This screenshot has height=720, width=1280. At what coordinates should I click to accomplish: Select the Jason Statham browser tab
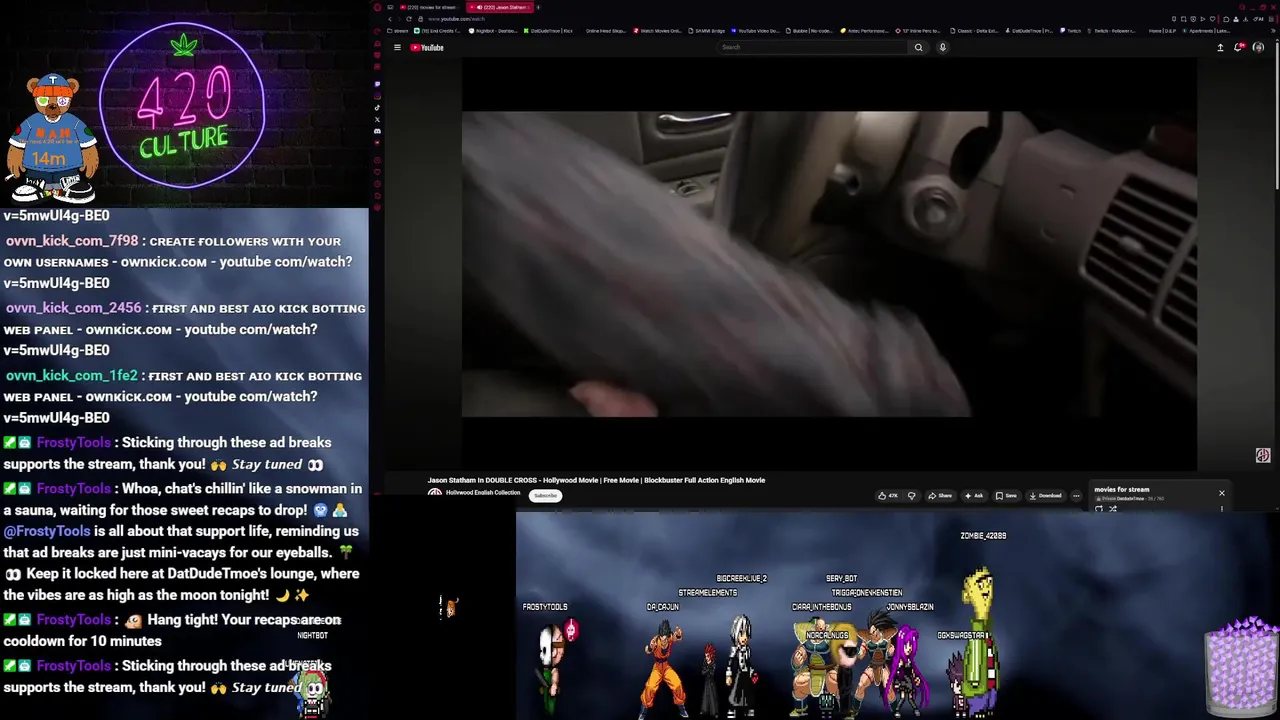[499, 7]
